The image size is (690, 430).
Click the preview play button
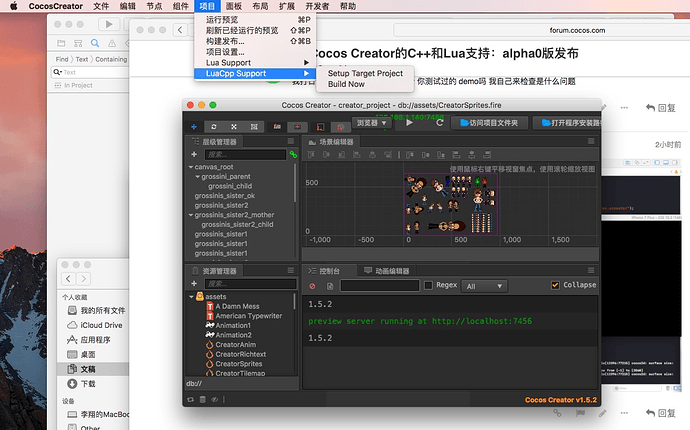click(x=409, y=123)
